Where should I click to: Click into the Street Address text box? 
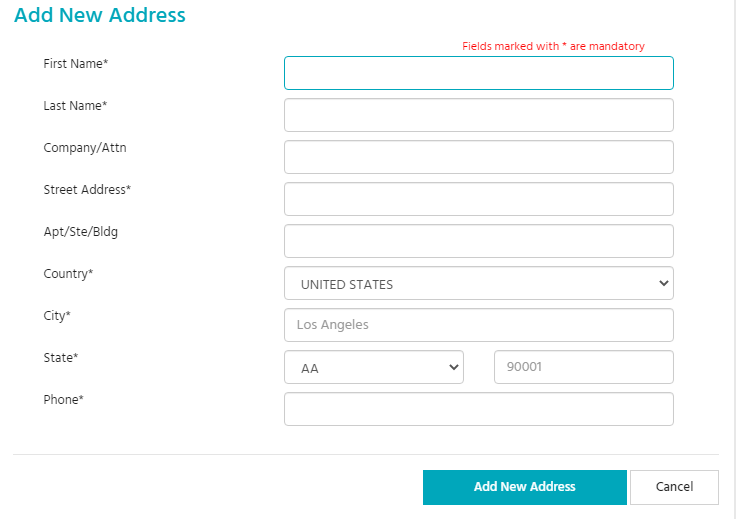tap(478, 199)
